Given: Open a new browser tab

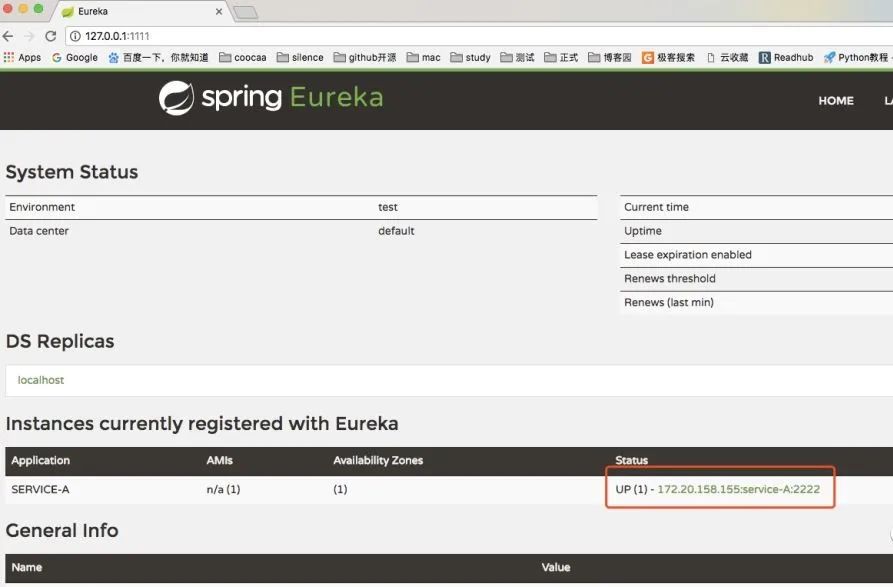Looking at the screenshot, I should [x=246, y=12].
